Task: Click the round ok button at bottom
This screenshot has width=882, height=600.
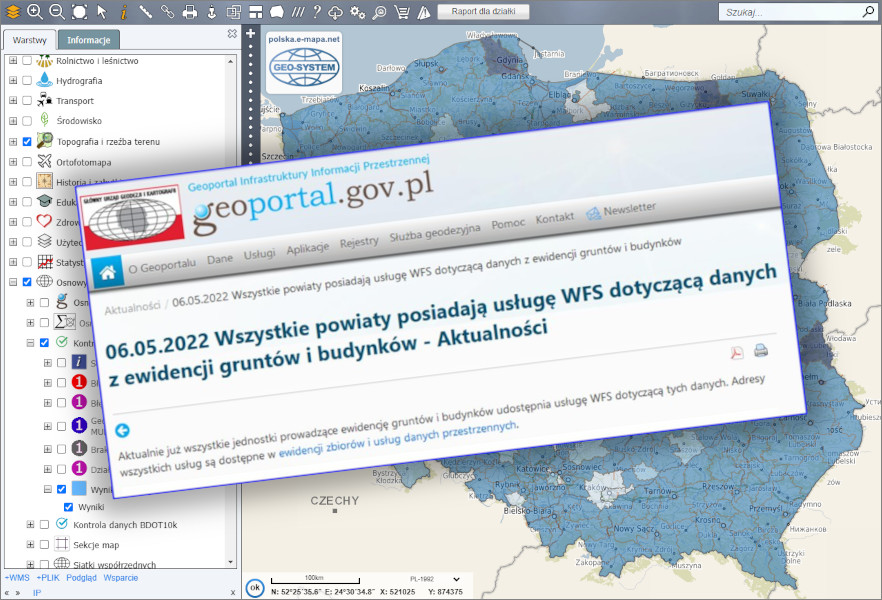Action: (255, 588)
